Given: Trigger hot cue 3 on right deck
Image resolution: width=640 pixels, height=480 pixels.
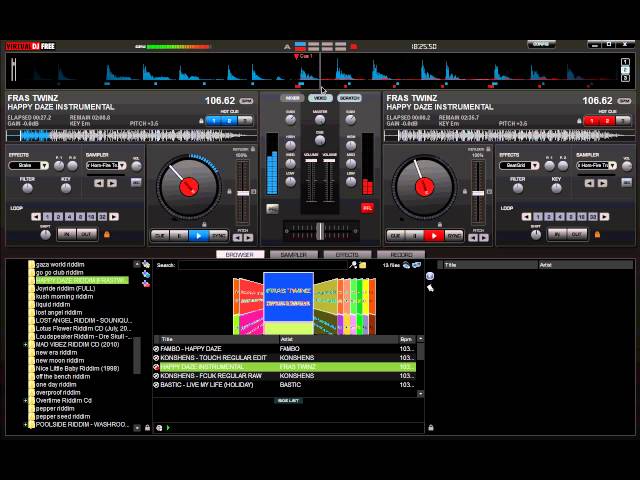Looking at the screenshot, I should pyautogui.click(x=623, y=121).
